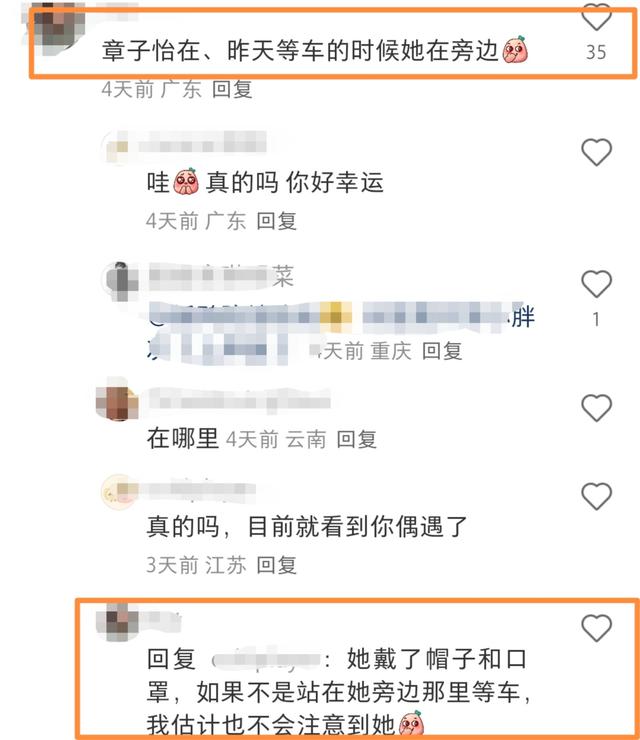Reply to the '你好幸运' comment

point(276,221)
